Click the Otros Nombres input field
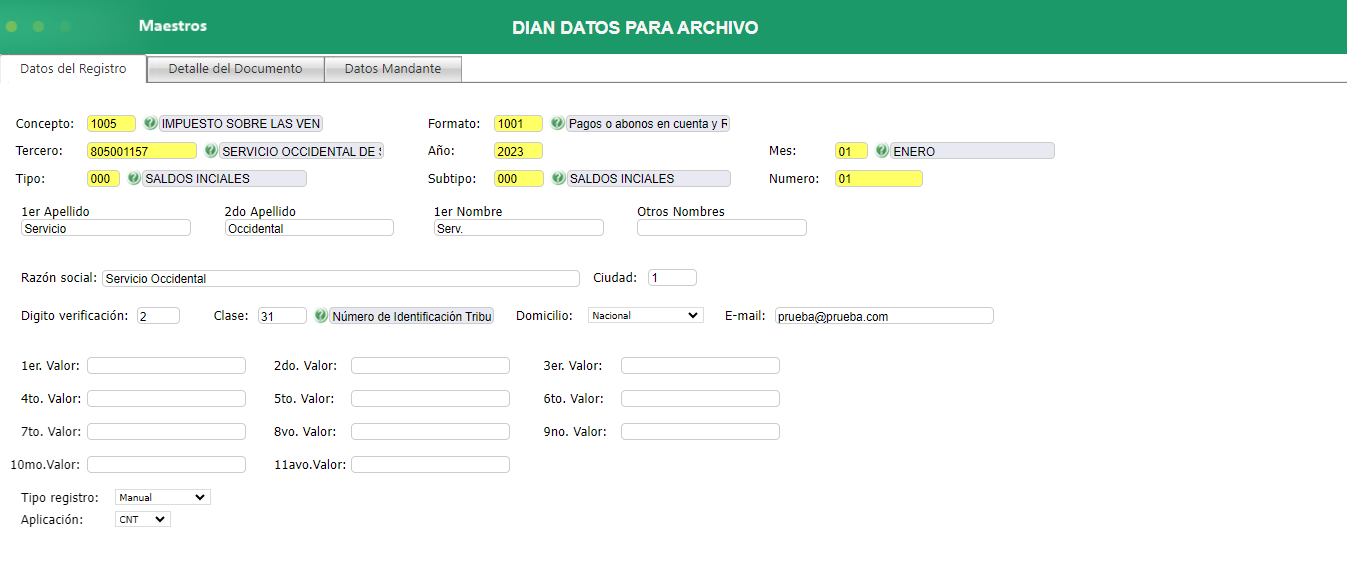 pos(721,227)
